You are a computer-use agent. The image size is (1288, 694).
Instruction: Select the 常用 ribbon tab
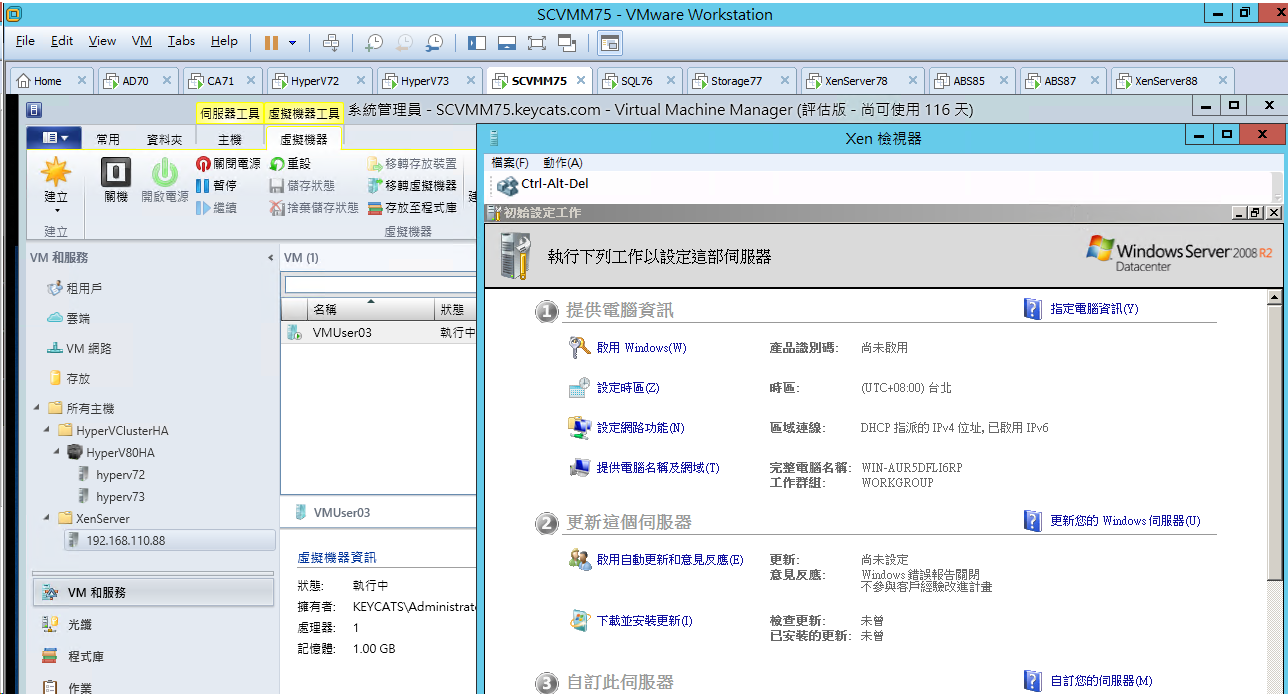click(108, 140)
